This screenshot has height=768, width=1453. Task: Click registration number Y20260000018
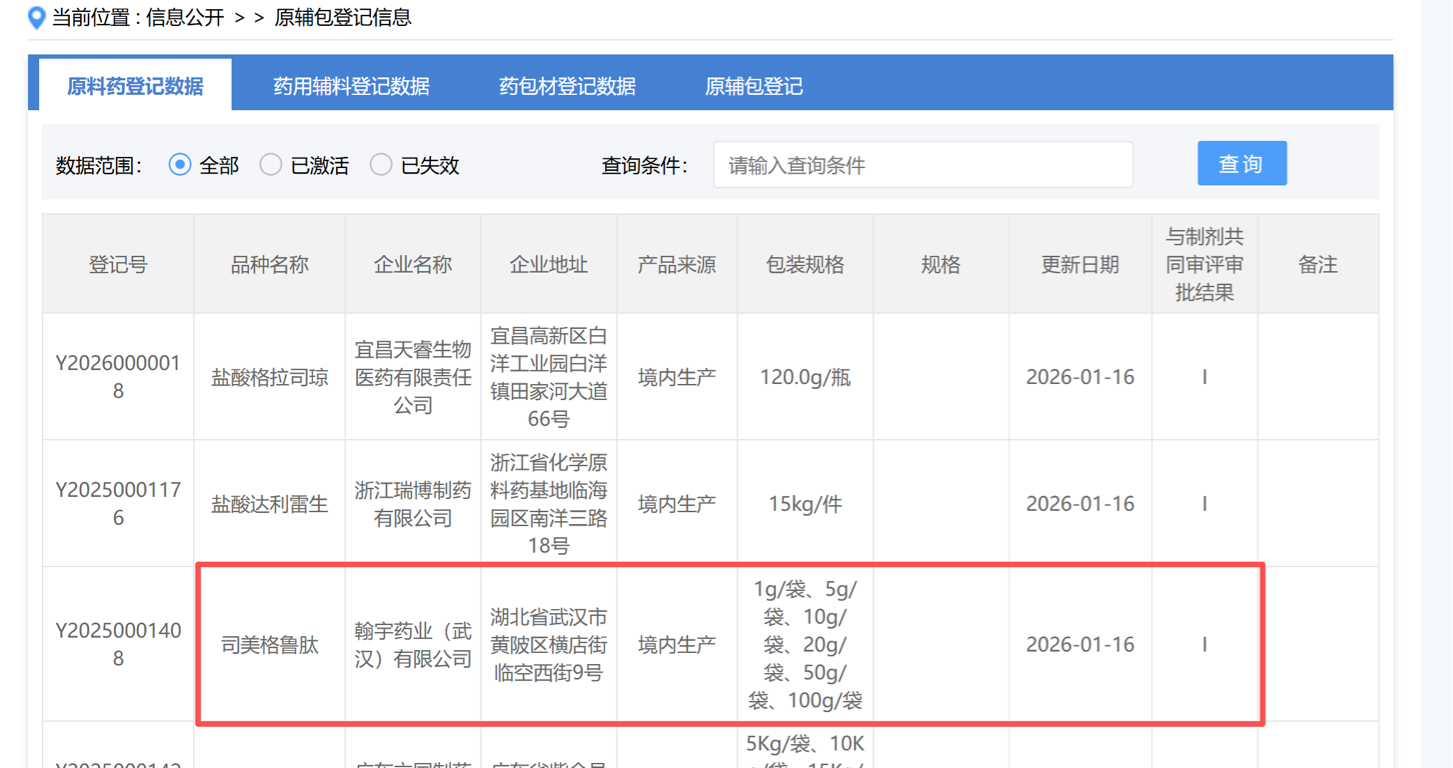118,377
